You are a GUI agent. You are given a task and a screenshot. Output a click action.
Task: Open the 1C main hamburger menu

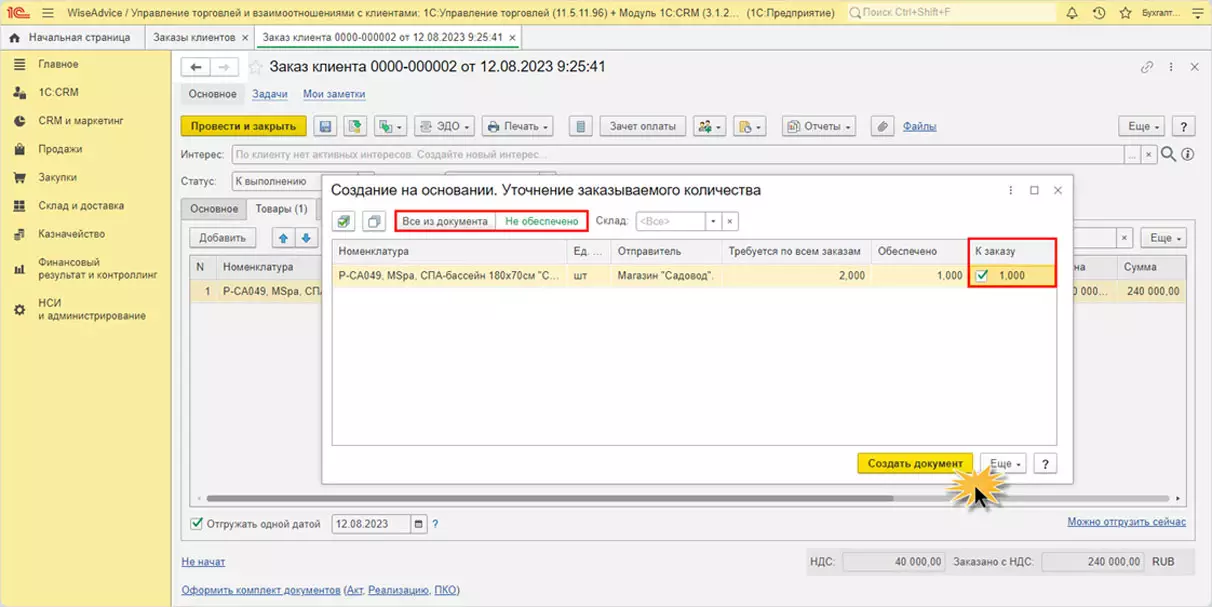point(47,13)
